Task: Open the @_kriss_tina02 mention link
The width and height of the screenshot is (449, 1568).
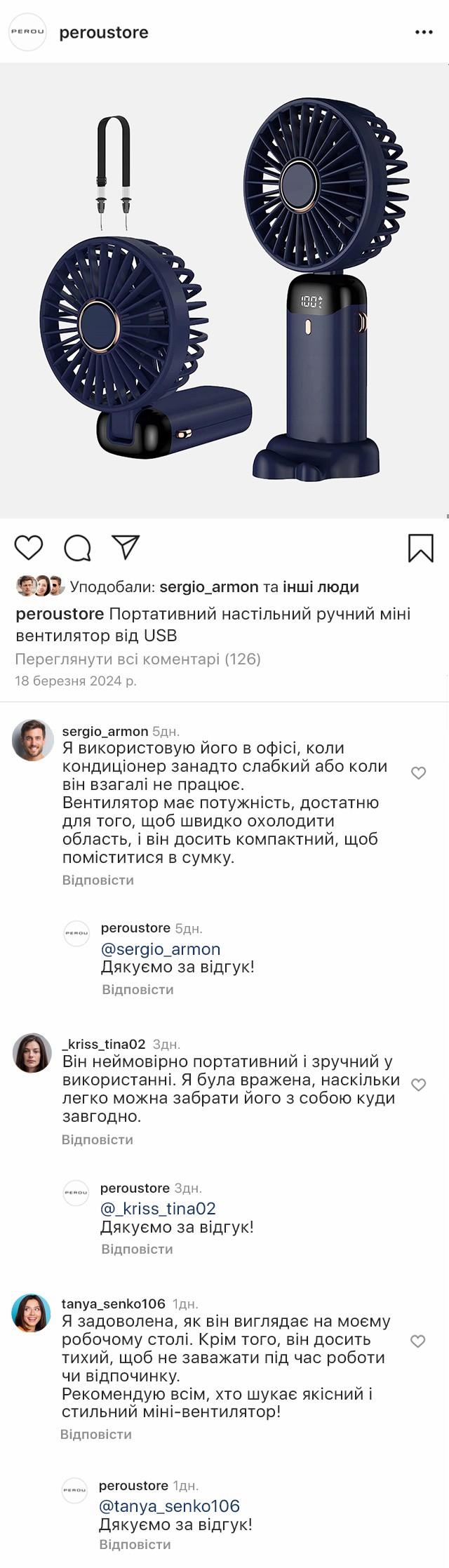Action: tap(158, 1208)
